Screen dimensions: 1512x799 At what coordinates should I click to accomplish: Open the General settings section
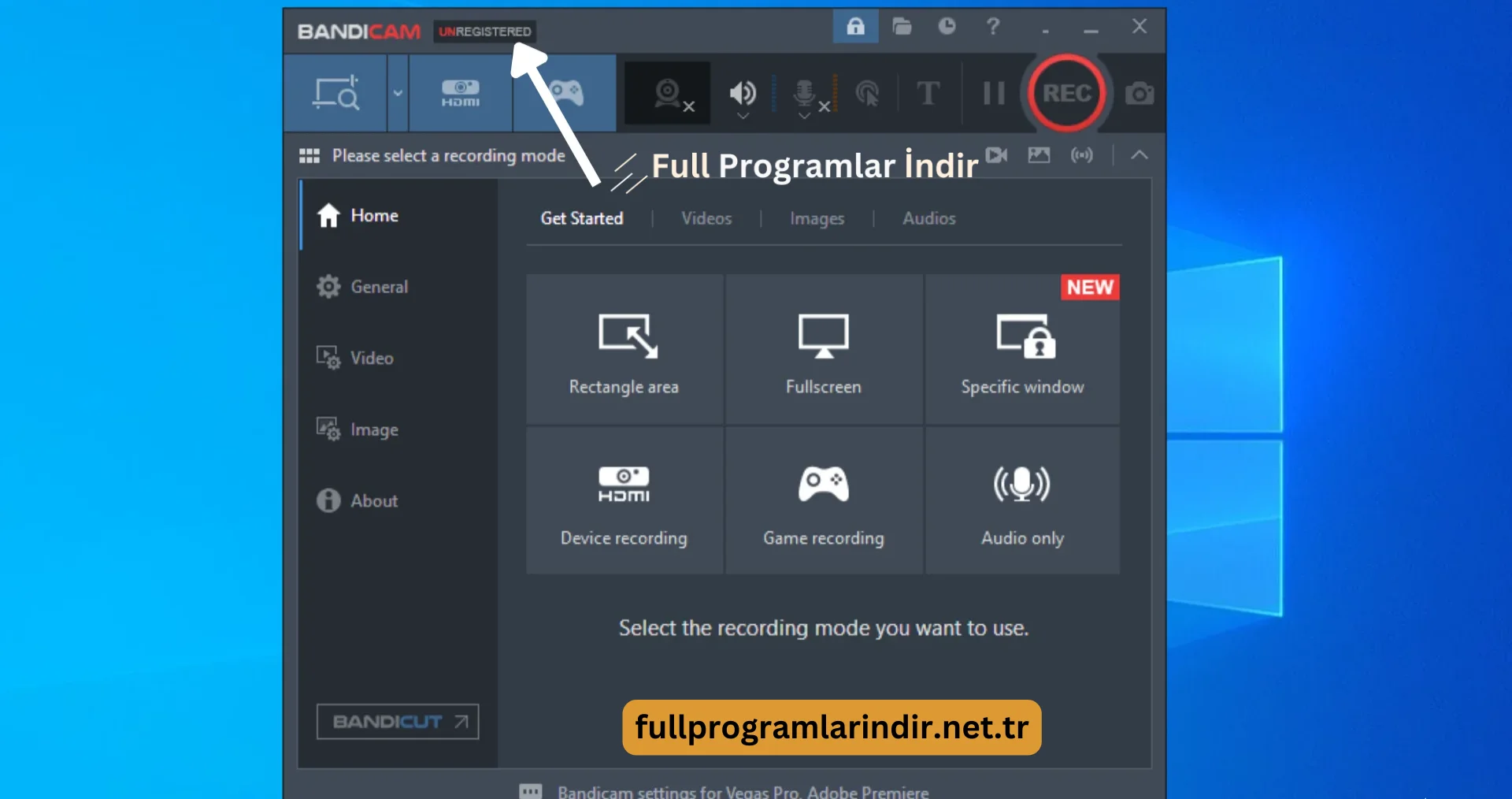[398, 287]
